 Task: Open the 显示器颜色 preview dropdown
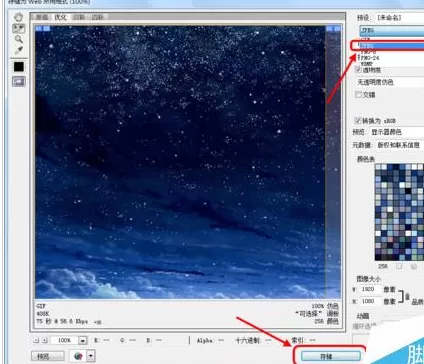397,132
